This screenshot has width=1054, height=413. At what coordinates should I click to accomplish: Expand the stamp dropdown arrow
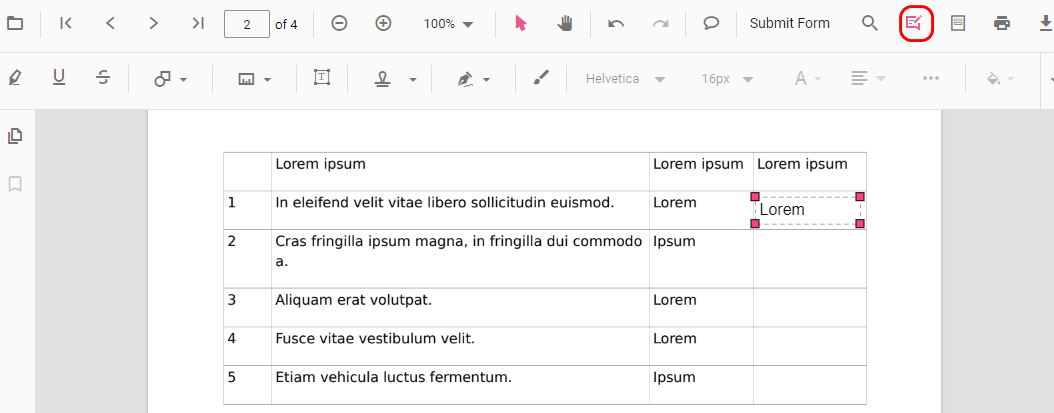[413, 79]
